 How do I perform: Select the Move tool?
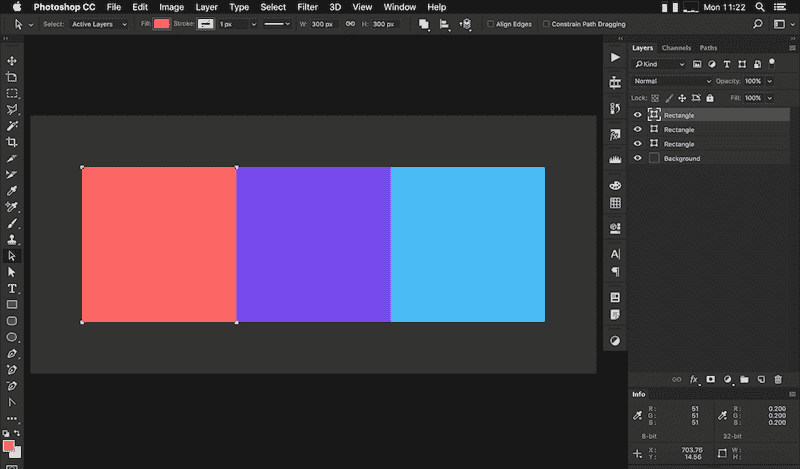pos(12,61)
